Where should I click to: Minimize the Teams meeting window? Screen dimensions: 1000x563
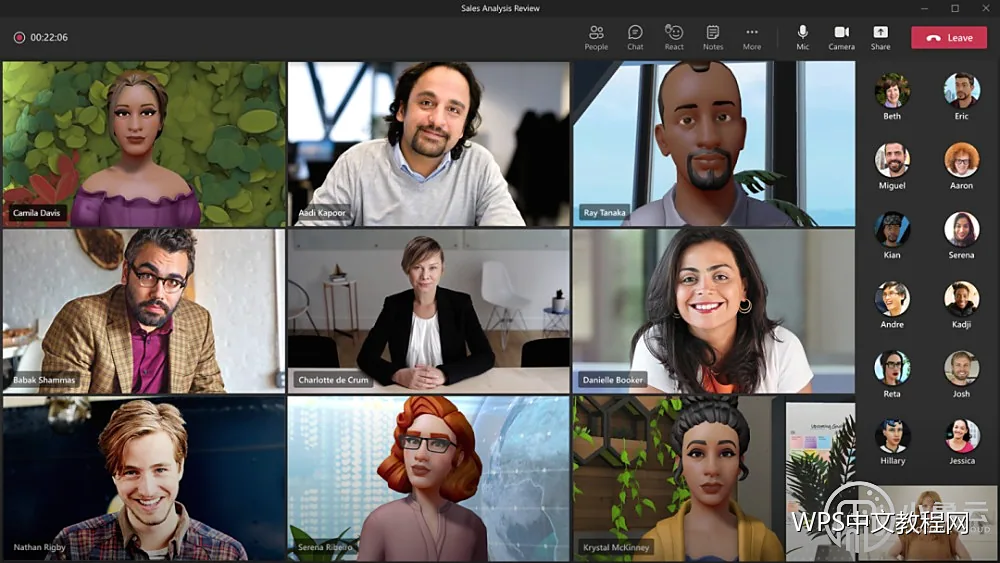925,8
